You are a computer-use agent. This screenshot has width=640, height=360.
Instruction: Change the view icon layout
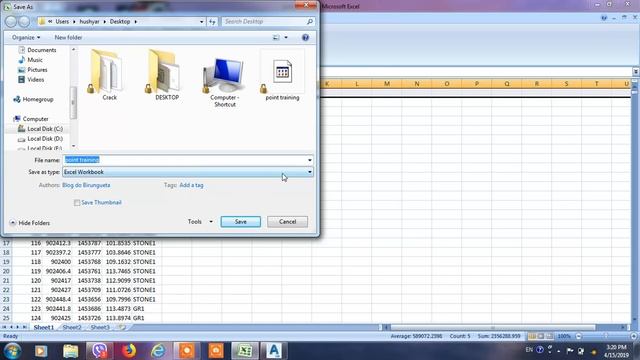pos(276,38)
